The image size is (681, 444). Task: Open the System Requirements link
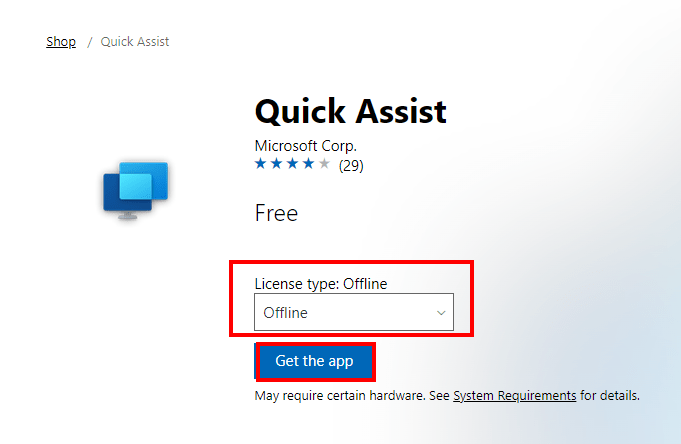[514, 396]
